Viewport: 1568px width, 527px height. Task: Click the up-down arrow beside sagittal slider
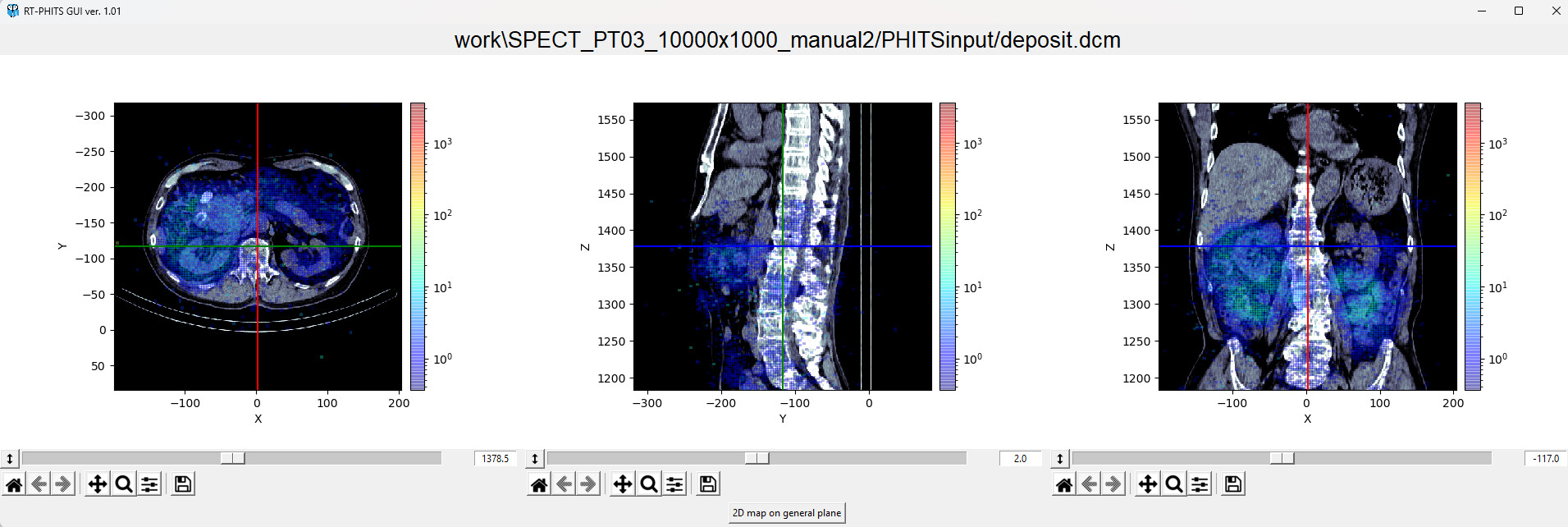click(x=535, y=459)
